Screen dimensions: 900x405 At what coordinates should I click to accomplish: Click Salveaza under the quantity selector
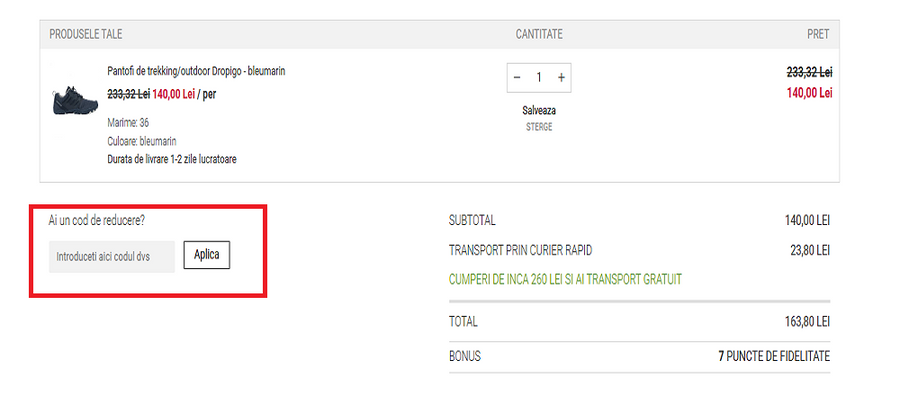click(x=539, y=110)
